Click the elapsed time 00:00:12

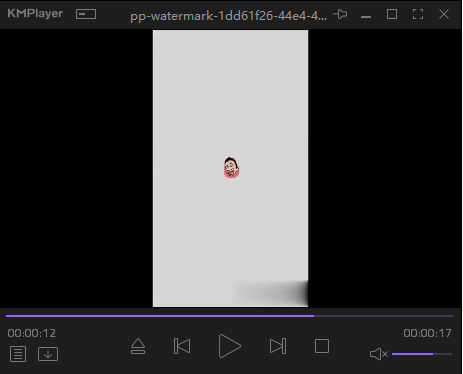point(32,333)
